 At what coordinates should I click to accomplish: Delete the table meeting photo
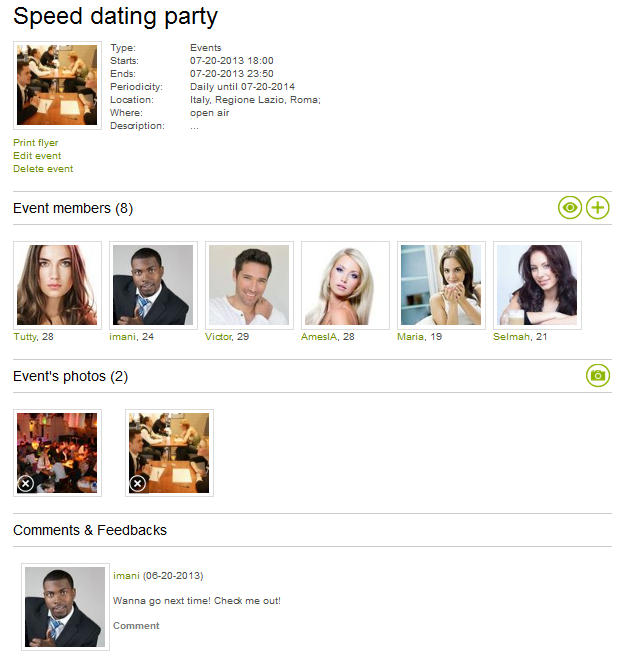138,483
